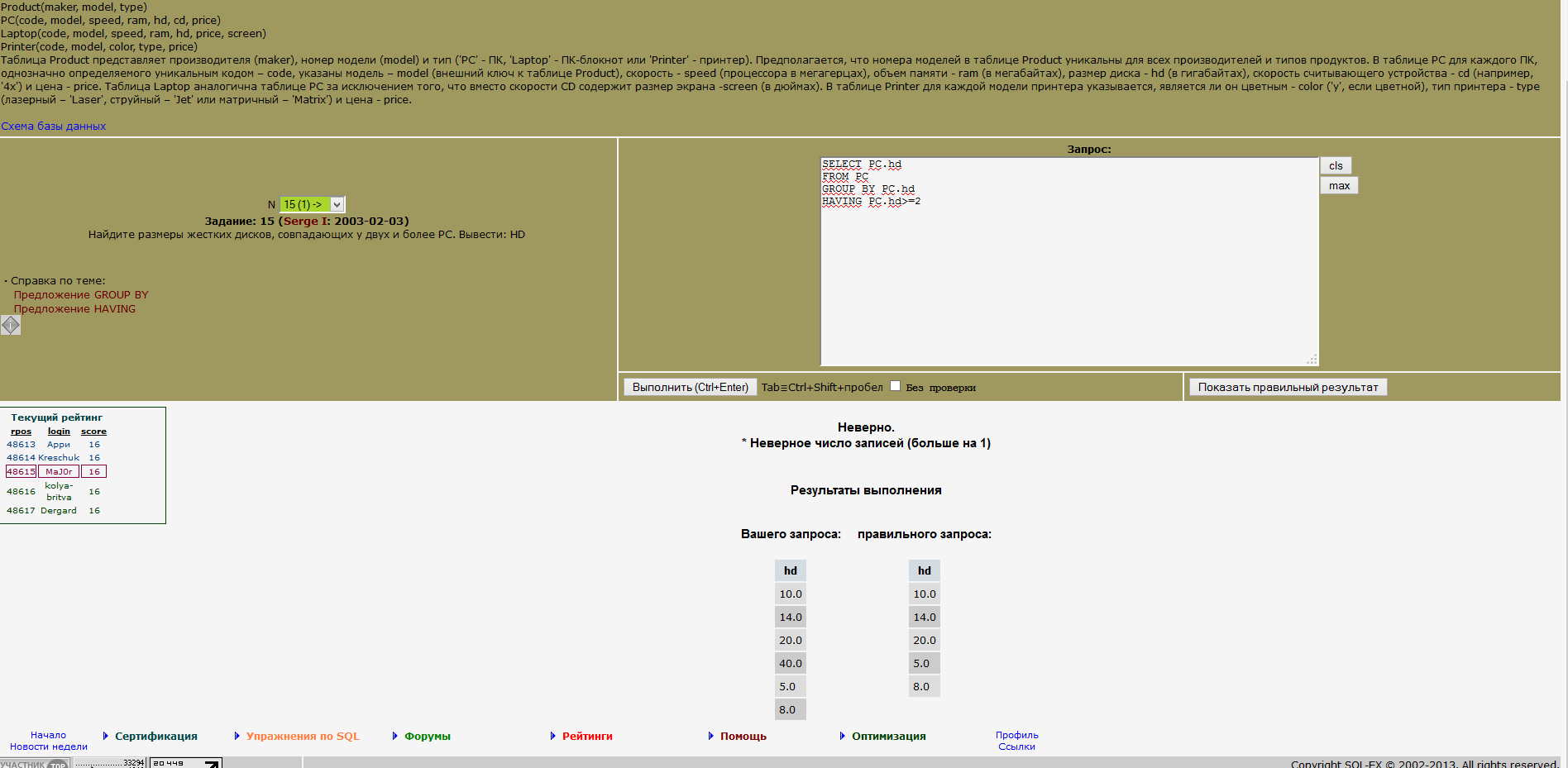Click the hd header of the correct result

[925, 570]
